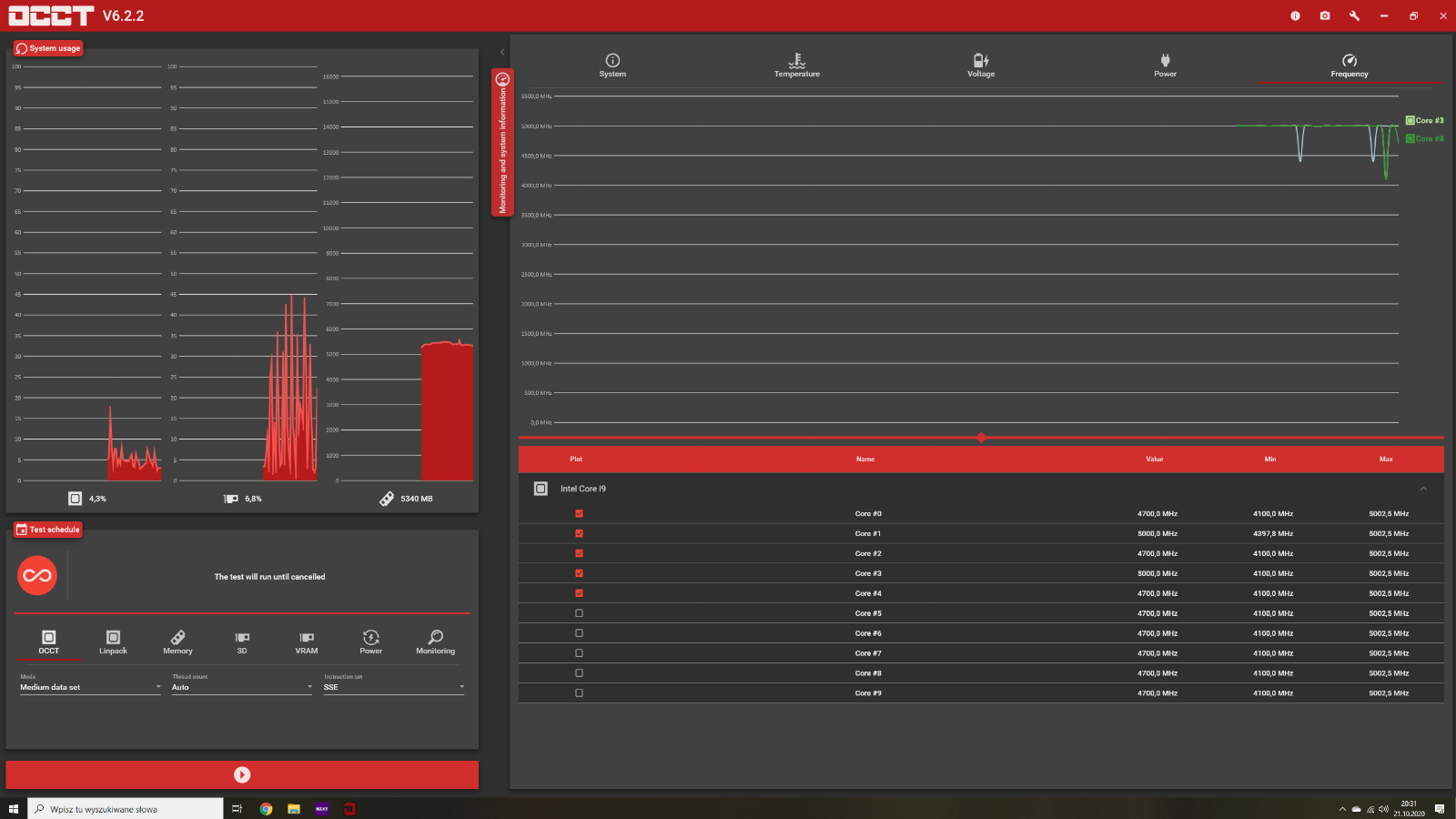Click Core #1 minimum 4397,8 MHz
Screen dimensions: 1456x819
[1273, 533]
